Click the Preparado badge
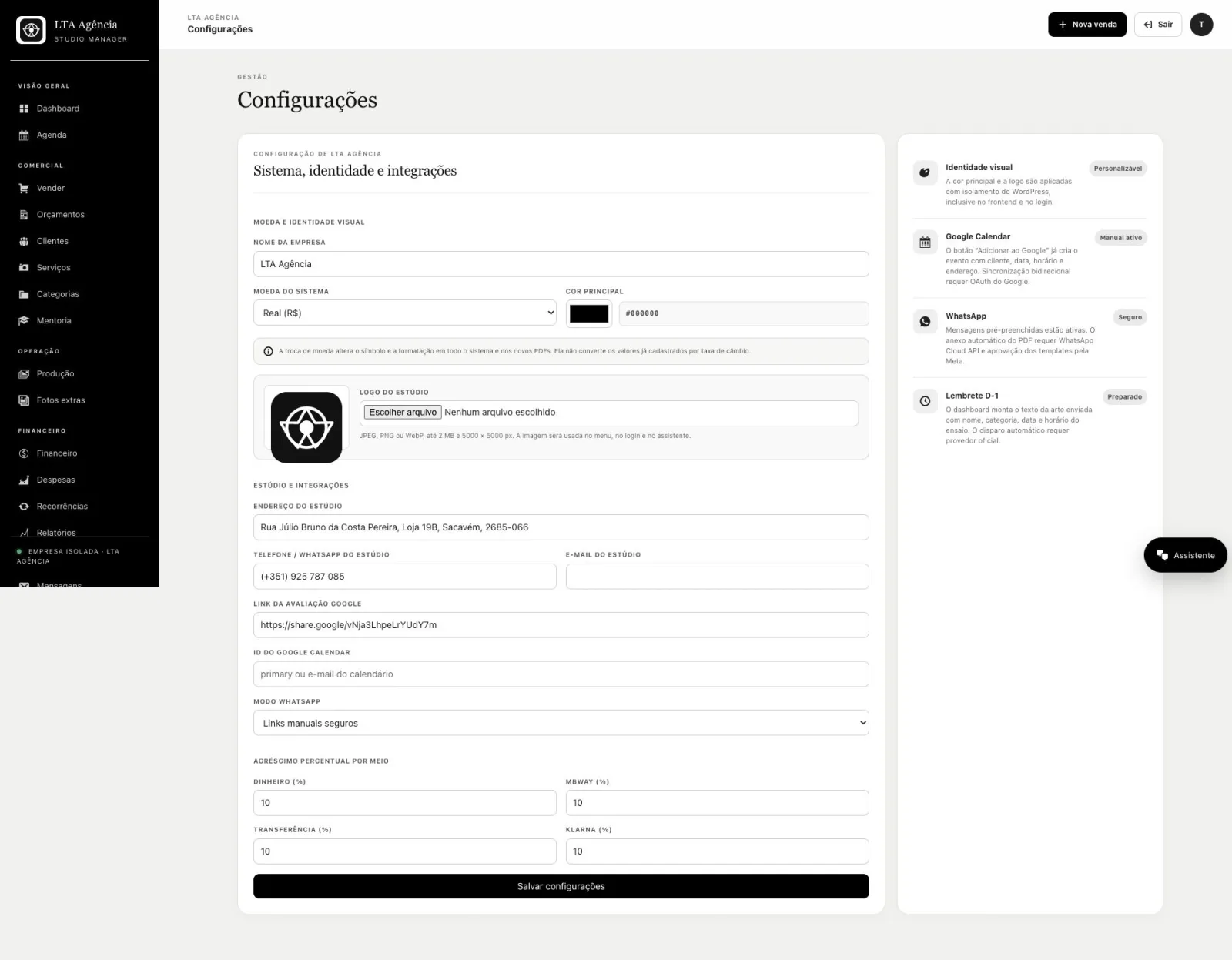The height and width of the screenshot is (960, 1232). tap(1124, 397)
